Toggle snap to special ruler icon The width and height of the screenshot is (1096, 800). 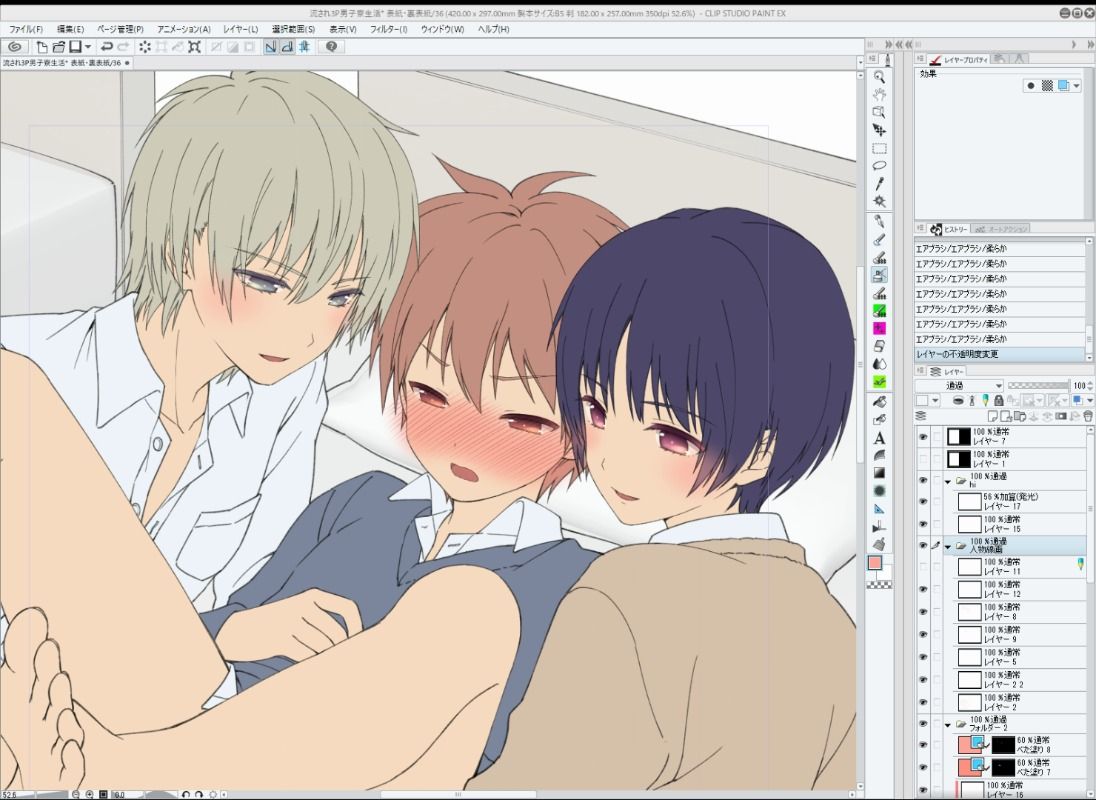(x=287, y=47)
